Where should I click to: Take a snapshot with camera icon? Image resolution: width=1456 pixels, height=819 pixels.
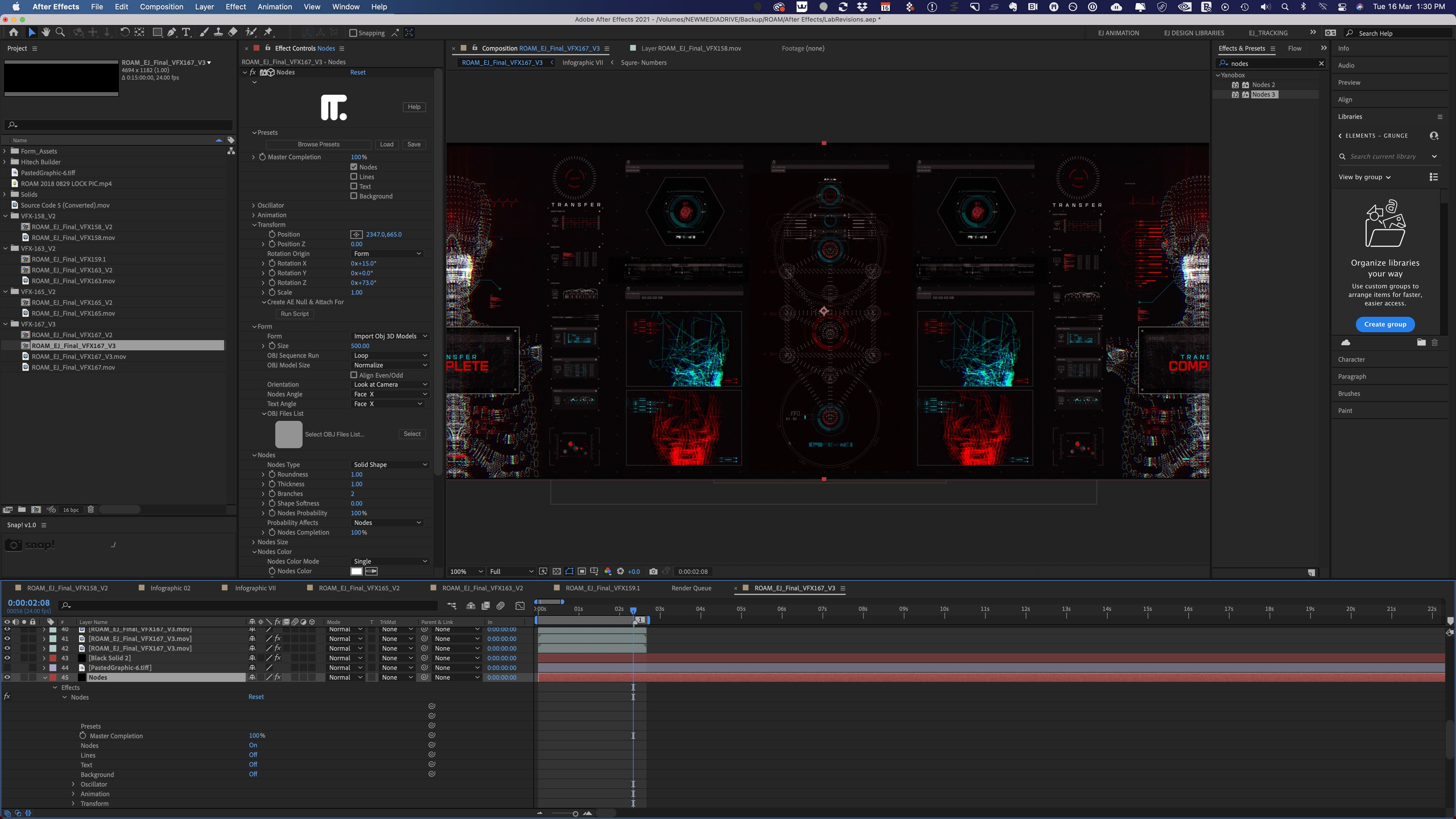click(653, 571)
